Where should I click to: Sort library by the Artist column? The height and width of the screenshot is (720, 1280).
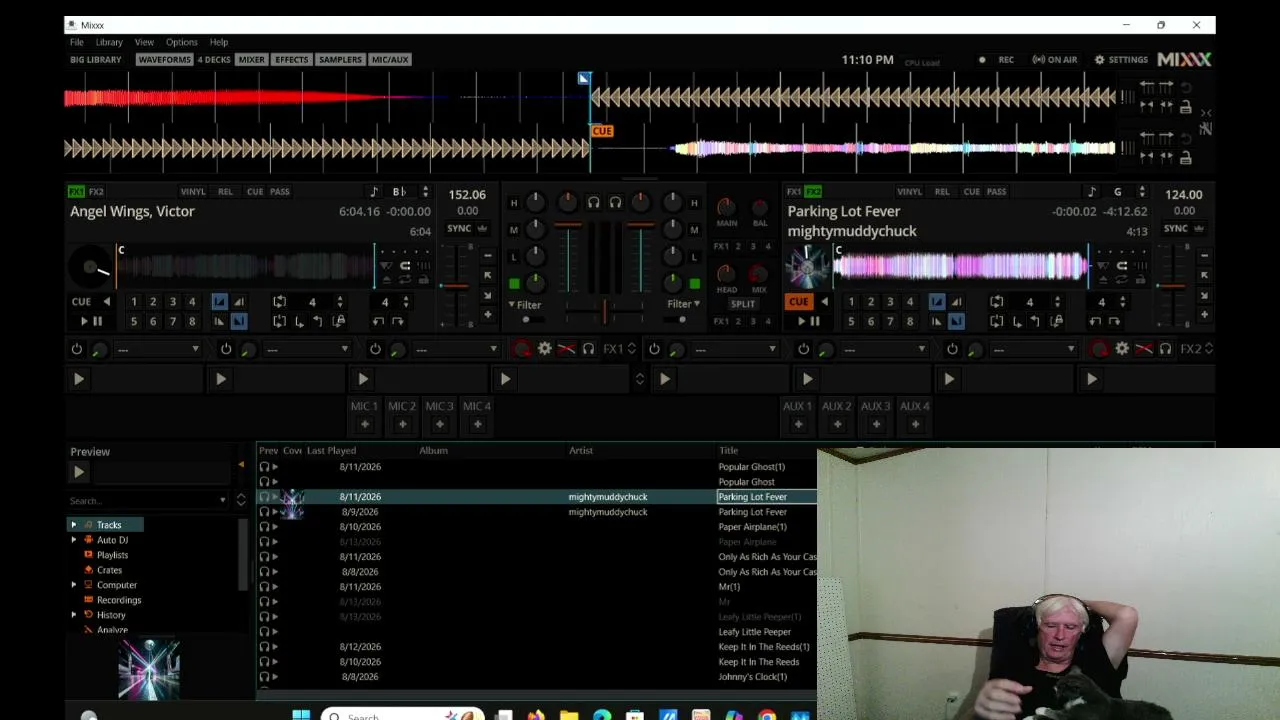click(581, 451)
